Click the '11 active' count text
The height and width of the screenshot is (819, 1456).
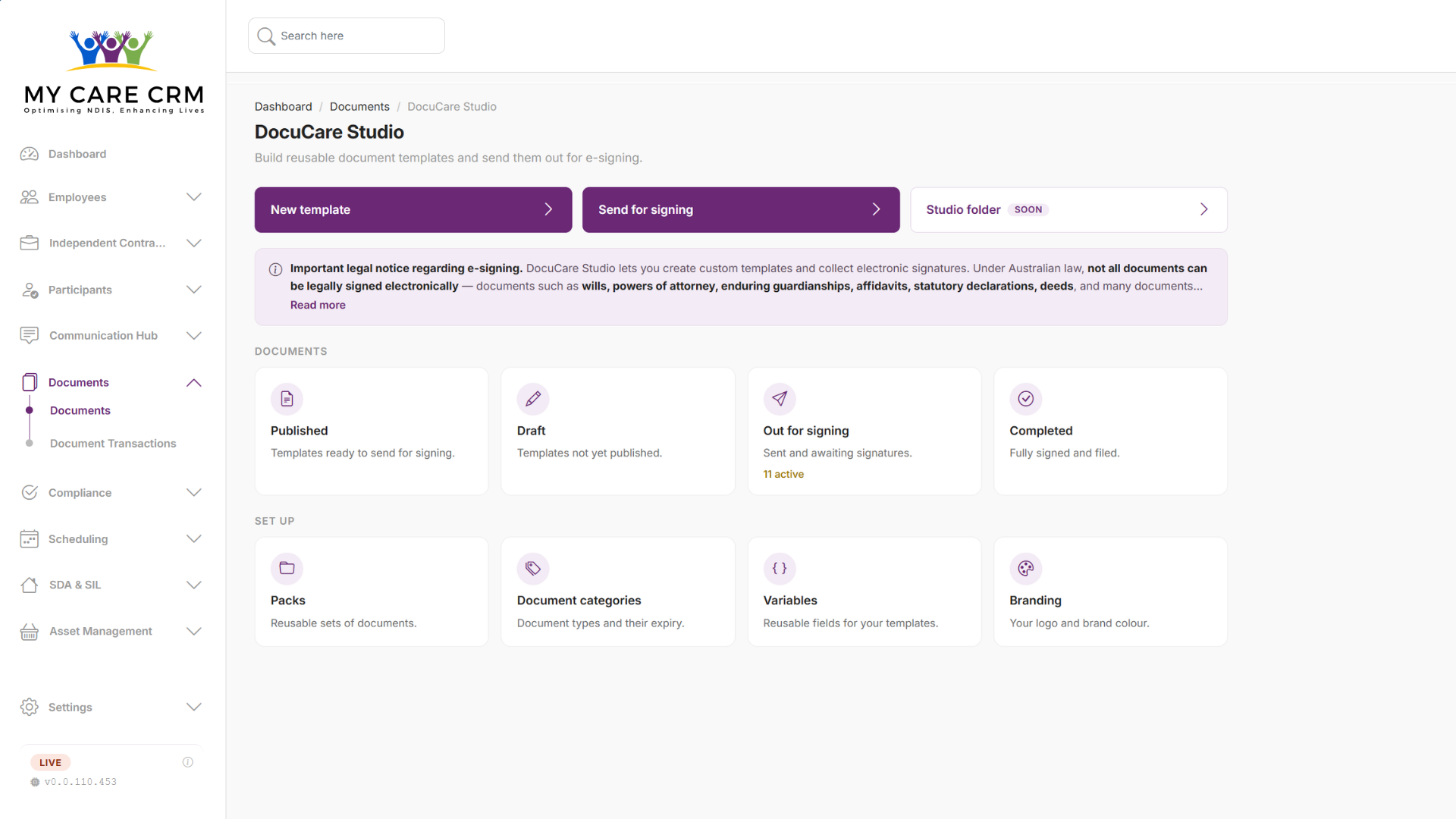click(x=783, y=474)
